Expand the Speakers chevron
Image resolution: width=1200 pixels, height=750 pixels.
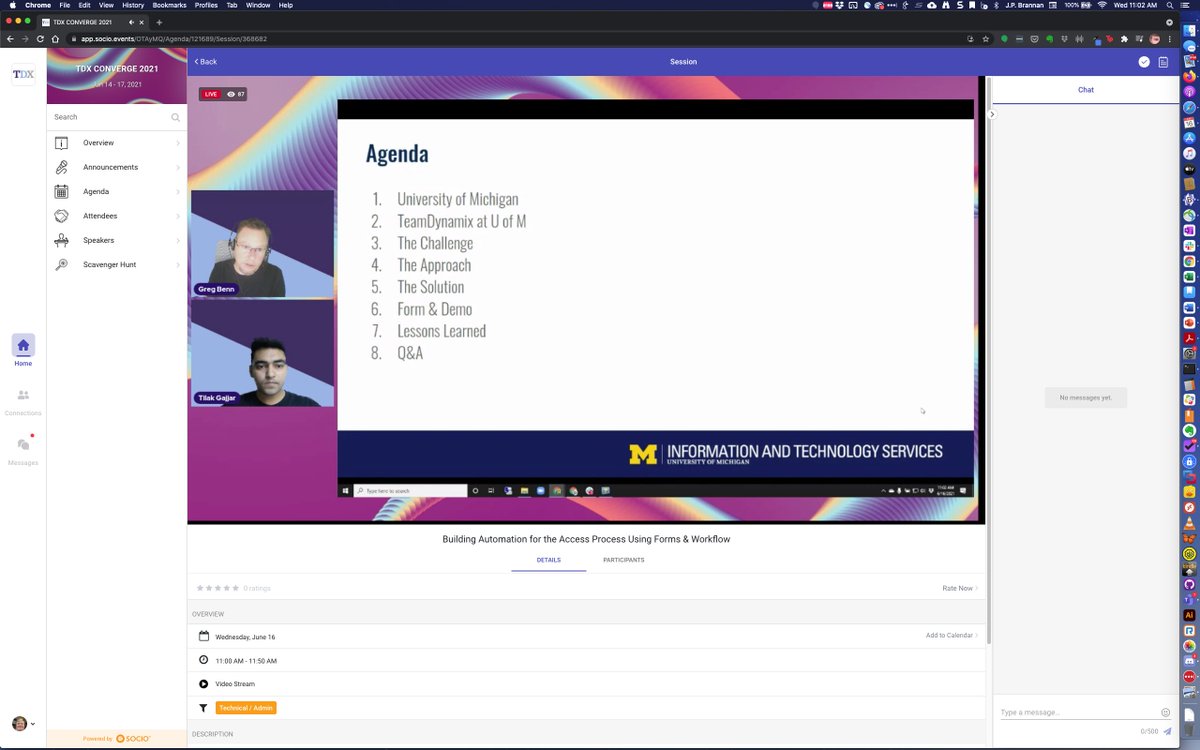[x=178, y=240]
